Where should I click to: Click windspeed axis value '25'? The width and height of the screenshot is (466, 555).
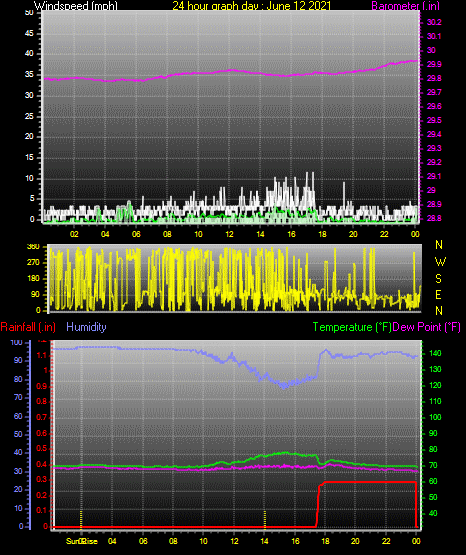pyautogui.click(x=29, y=116)
